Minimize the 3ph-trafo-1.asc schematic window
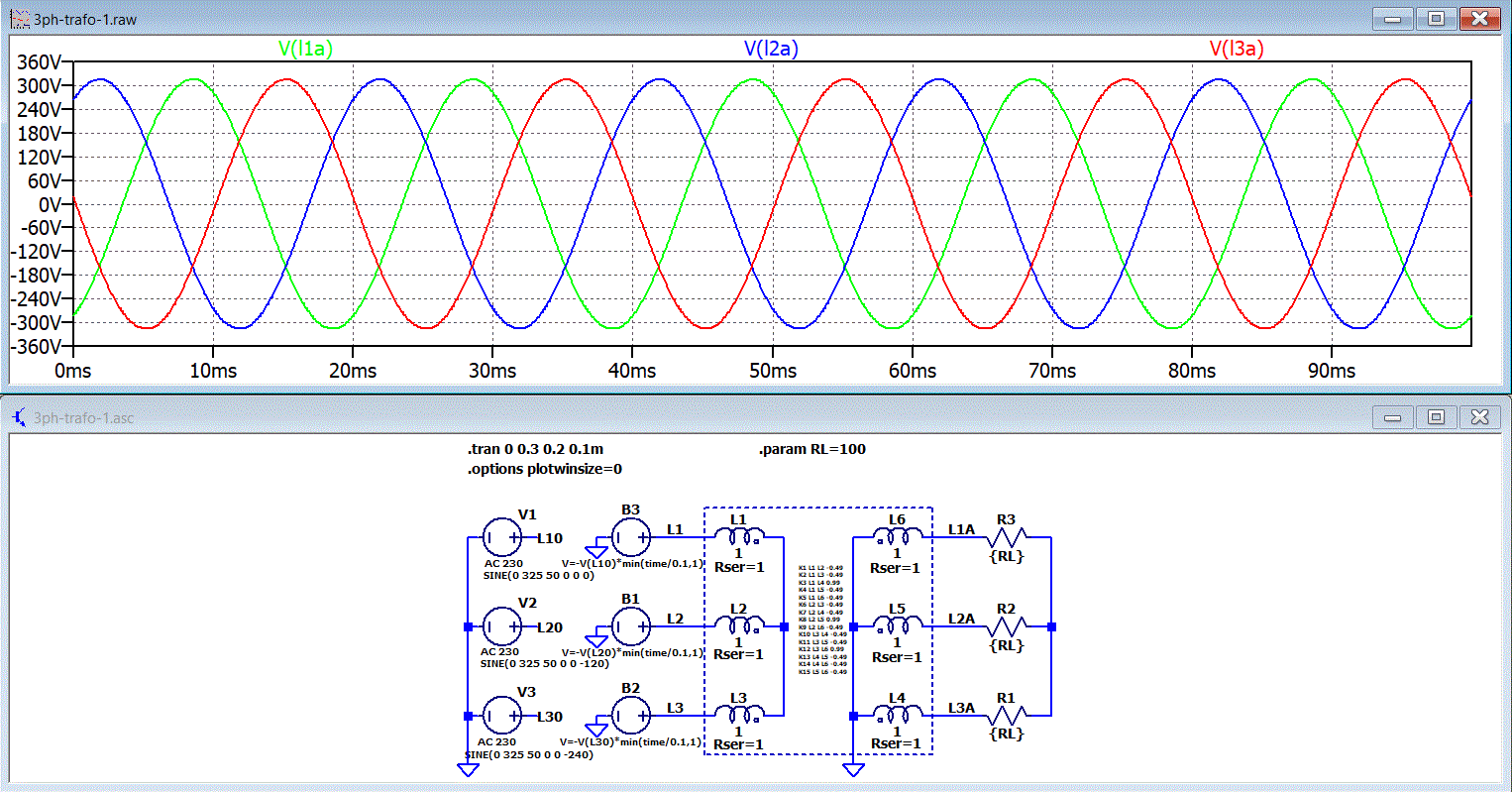Viewport: 1512px width, 792px height. (1393, 417)
